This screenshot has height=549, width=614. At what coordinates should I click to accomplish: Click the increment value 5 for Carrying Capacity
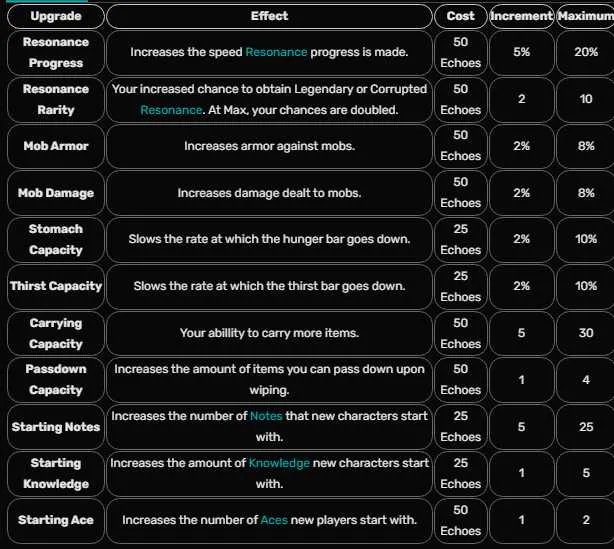(x=522, y=333)
